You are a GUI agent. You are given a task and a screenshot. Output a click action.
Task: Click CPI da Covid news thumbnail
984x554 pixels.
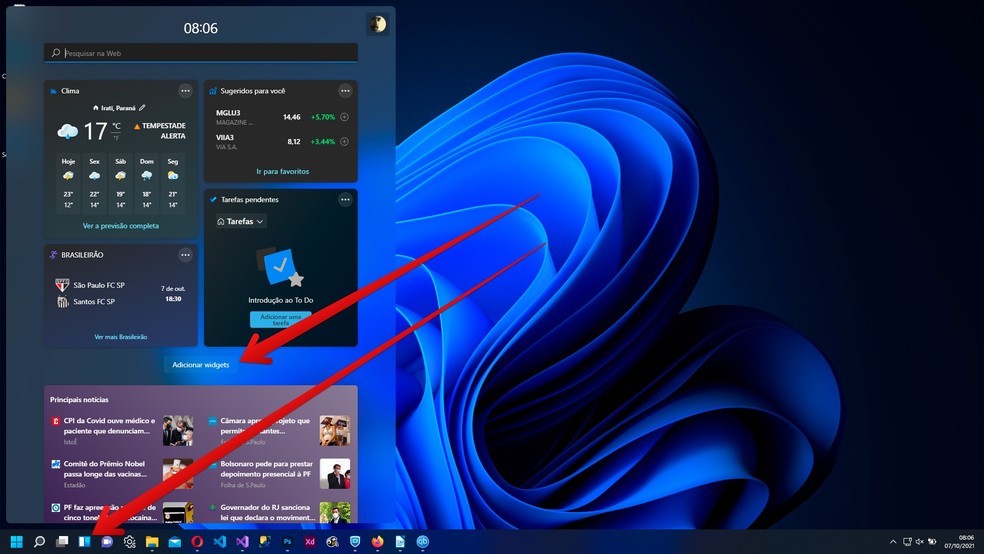[x=178, y=430]
